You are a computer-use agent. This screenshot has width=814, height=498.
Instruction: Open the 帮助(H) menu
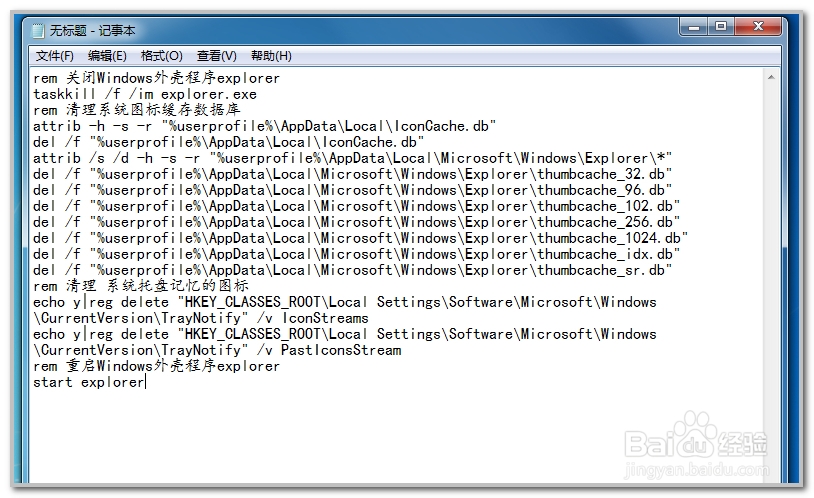click(271, 56)
